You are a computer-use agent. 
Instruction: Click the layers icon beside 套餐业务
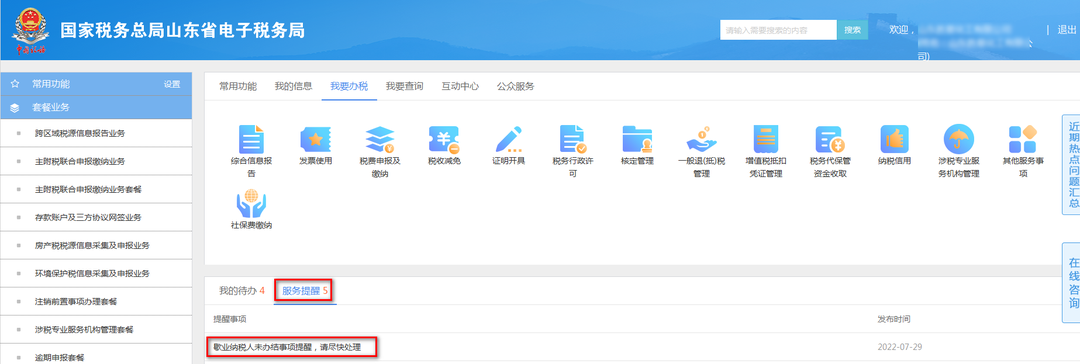click(14, 108)
